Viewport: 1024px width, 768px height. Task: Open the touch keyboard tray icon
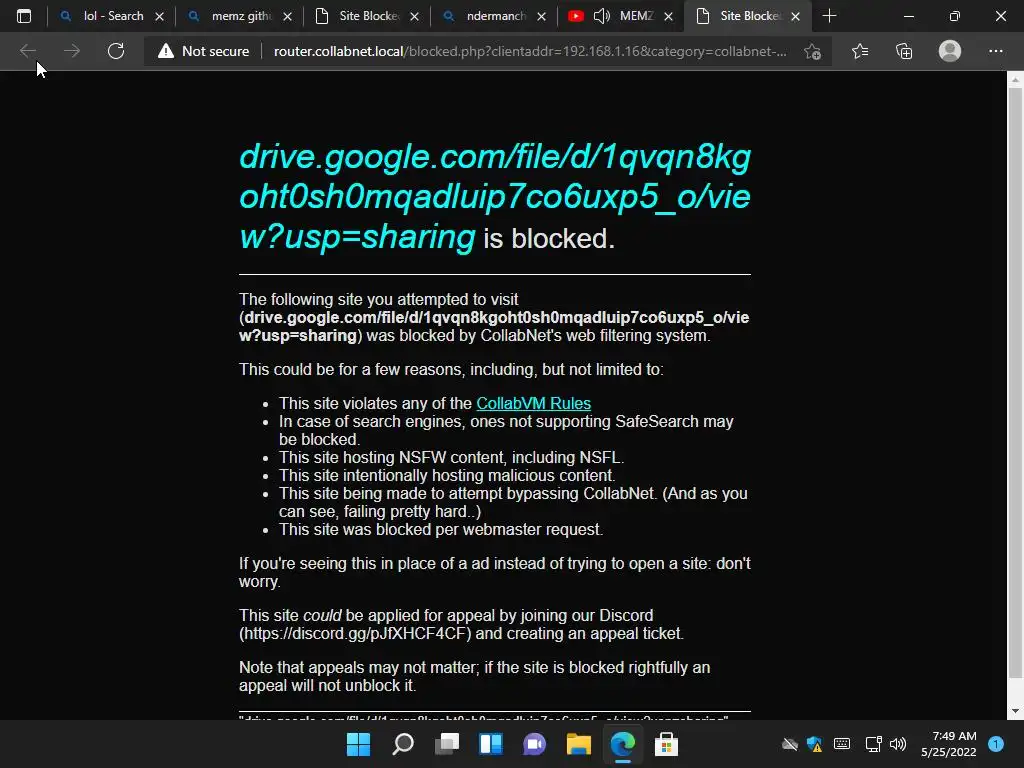point(842,744)
